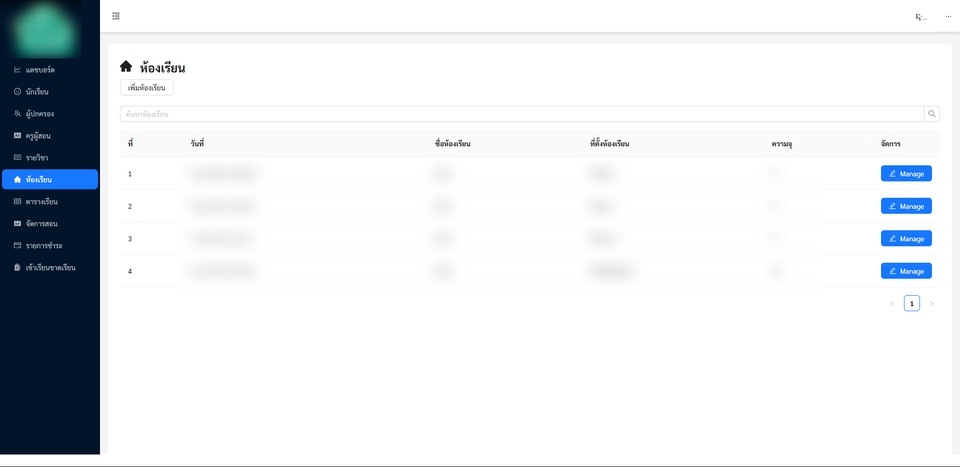
Task: Open ผู้ปกครอง in the sidebar
Action: pos(50,114)
